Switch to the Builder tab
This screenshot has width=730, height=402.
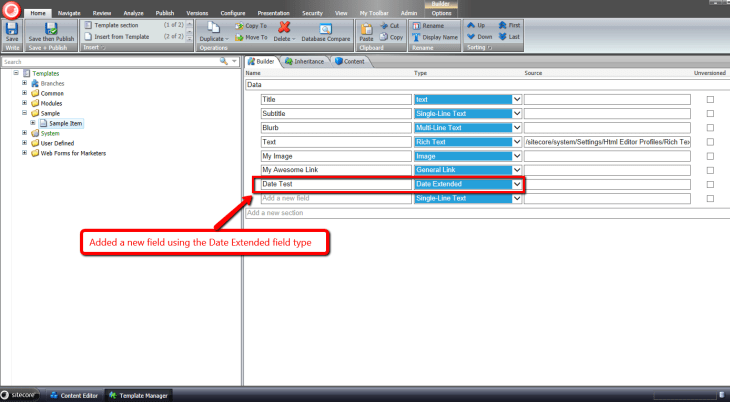(261, 61)
